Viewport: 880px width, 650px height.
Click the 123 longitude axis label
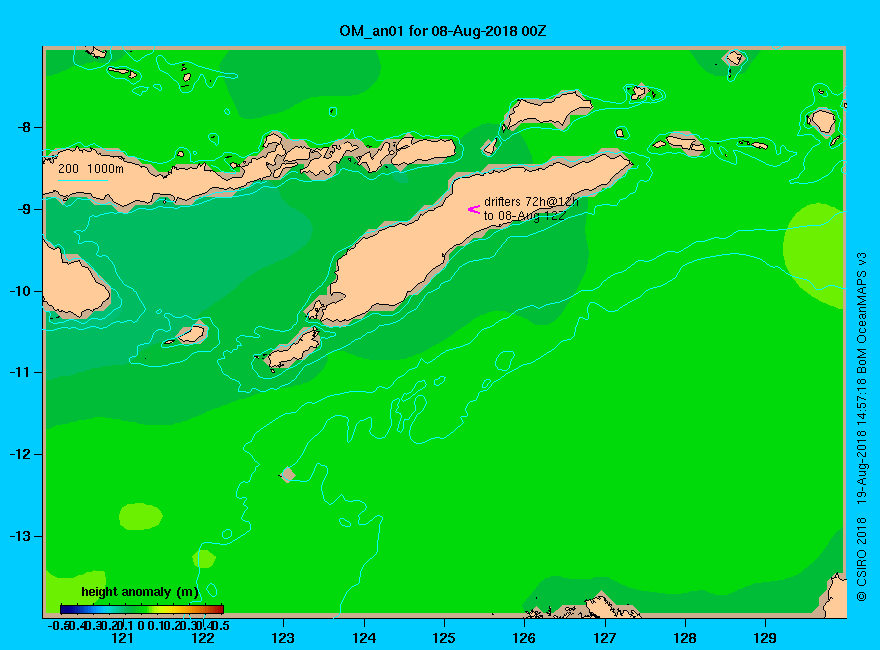point(283,638)
